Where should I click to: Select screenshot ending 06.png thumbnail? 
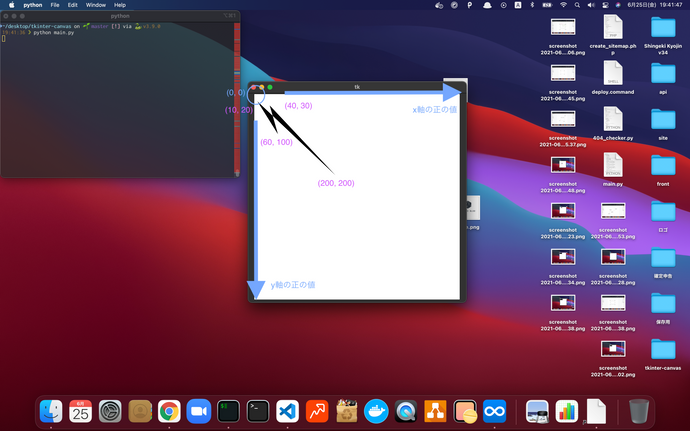pyautogui.click(x=563, y=27)
